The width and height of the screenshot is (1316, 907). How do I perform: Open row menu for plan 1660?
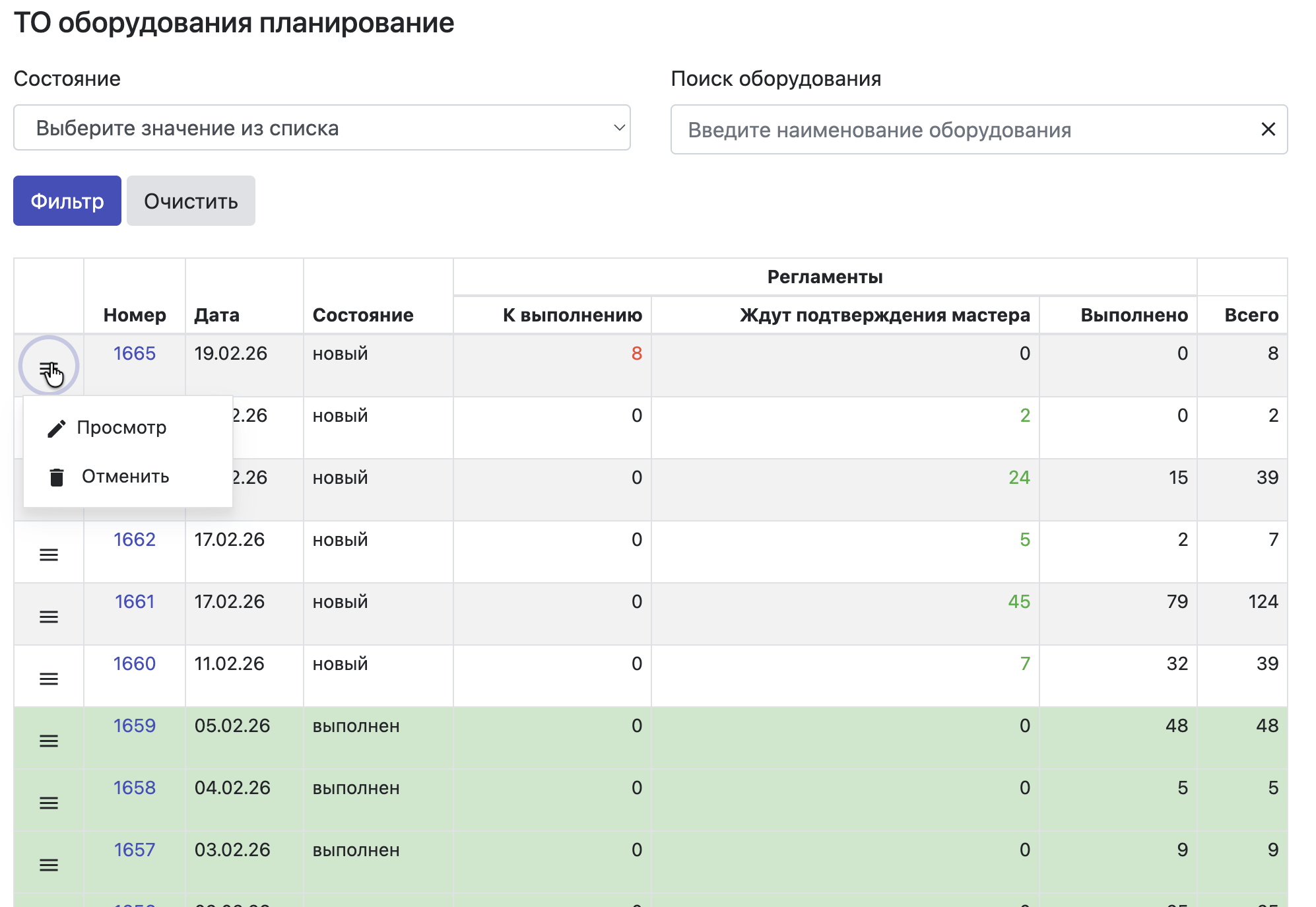point(49,679)
